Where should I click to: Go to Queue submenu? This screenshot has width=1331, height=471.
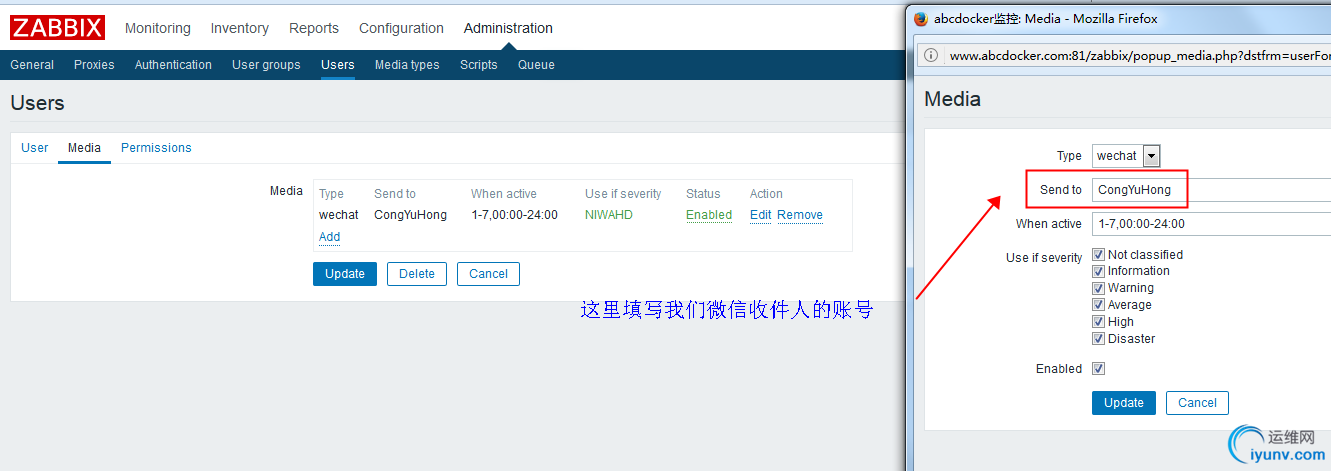coord(536,65)
